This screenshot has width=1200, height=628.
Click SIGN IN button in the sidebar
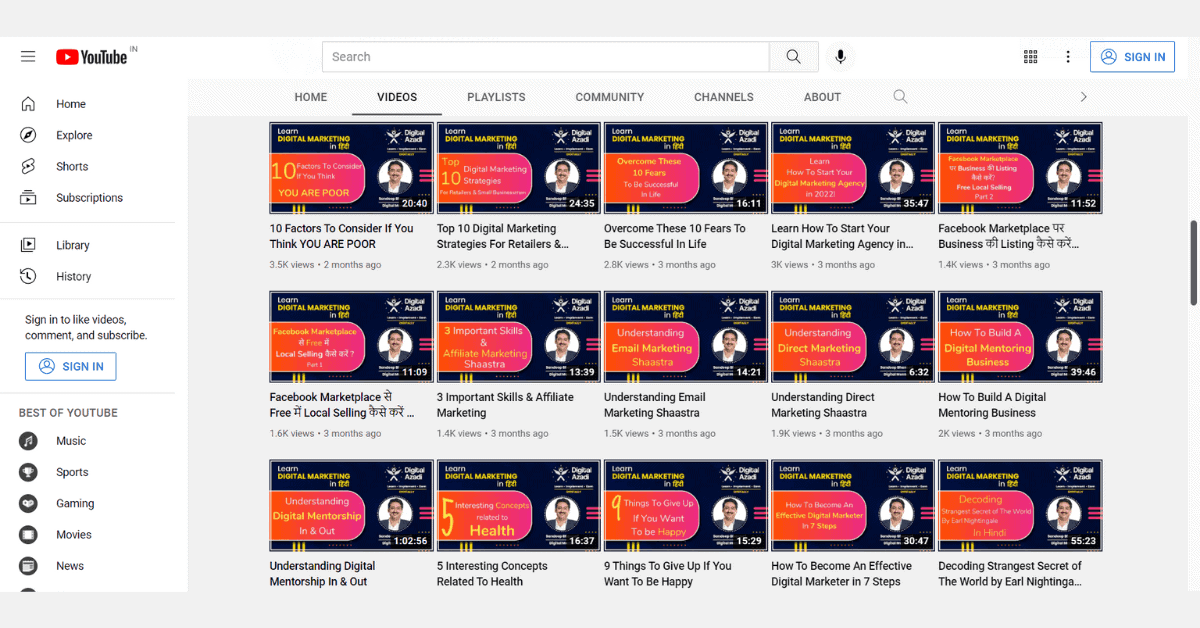point(71,366)
